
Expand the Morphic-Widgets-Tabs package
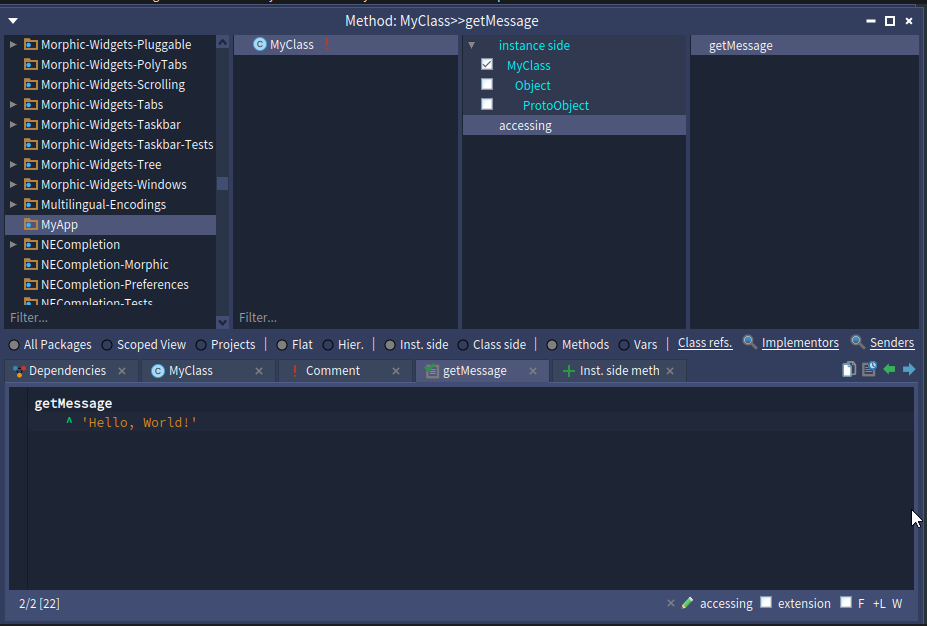click(x=13, y=105)
